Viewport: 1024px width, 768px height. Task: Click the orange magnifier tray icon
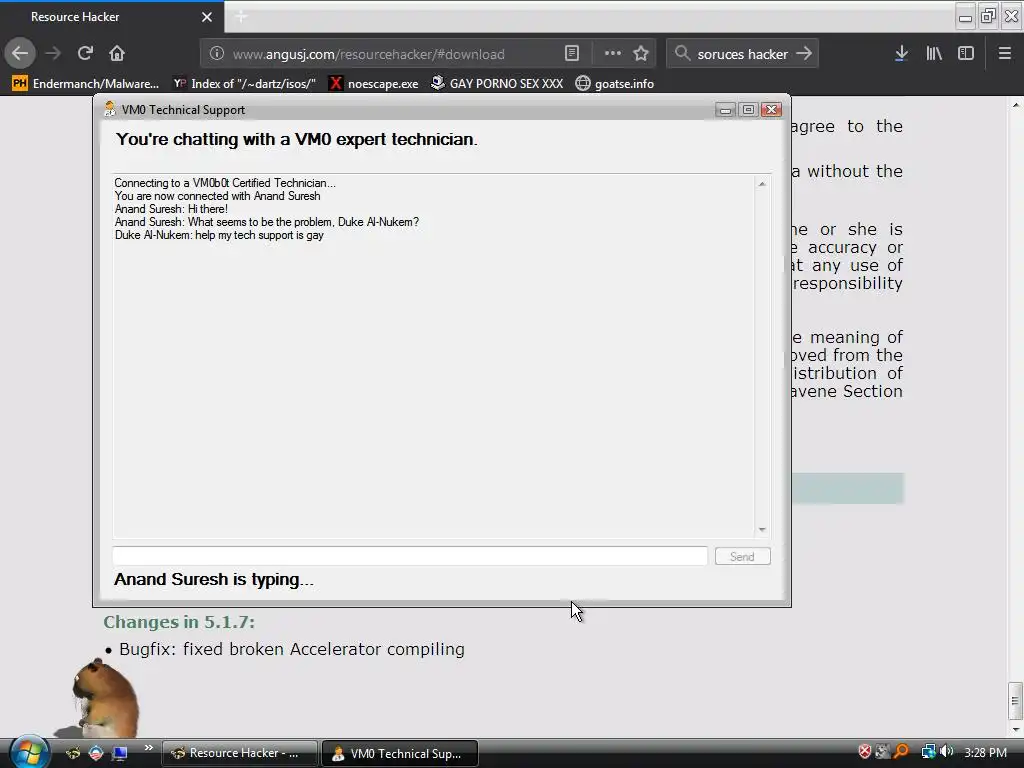[x=901, y=752]
